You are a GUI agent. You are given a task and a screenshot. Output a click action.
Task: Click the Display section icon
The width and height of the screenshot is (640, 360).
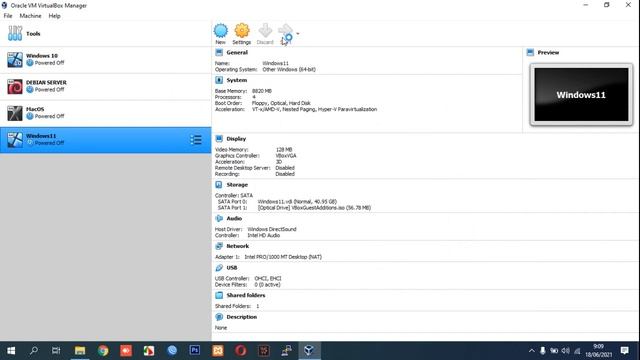[219, 139]
